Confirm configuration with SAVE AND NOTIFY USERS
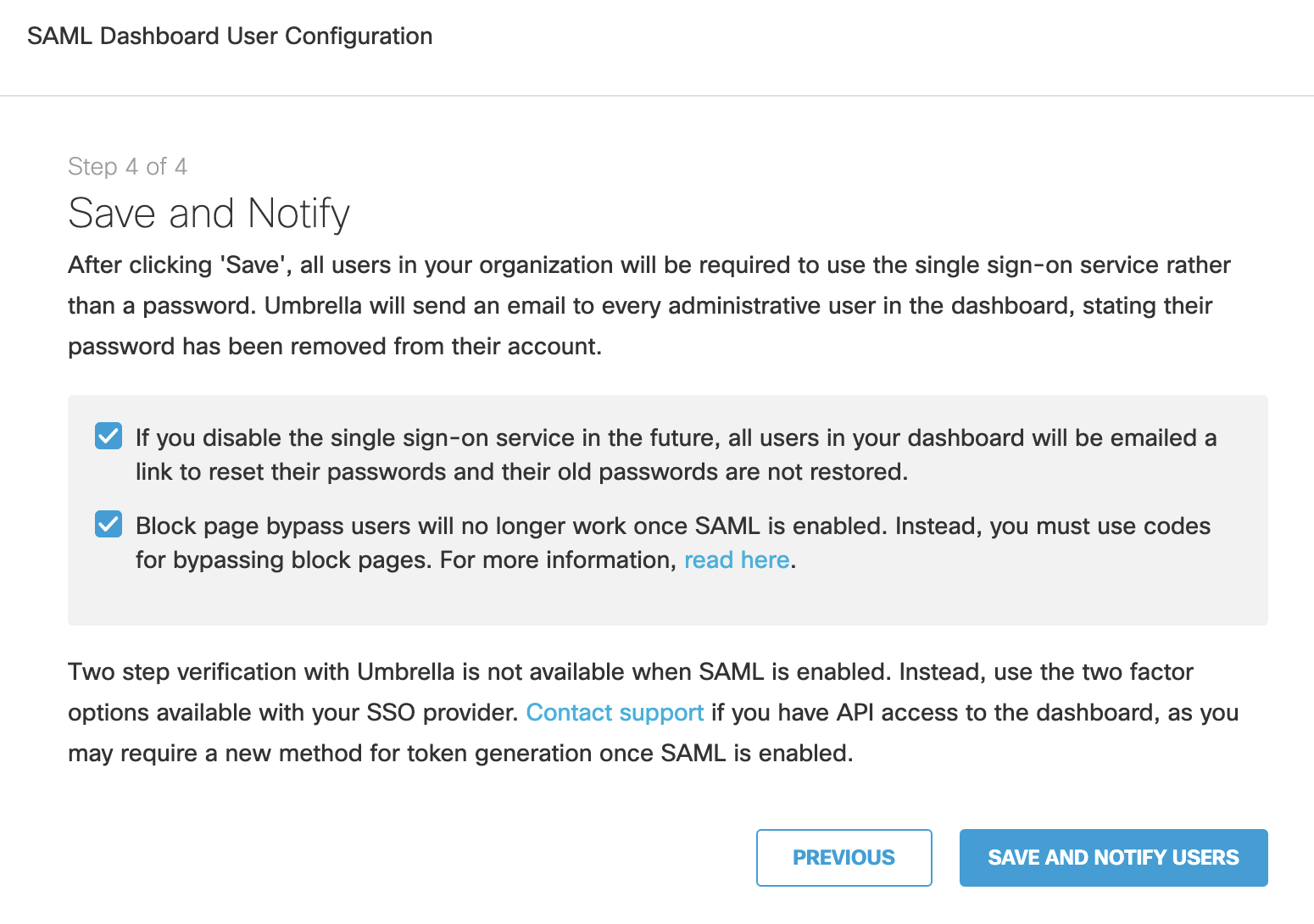The image size is (1314, 924). click(1113, 857)
